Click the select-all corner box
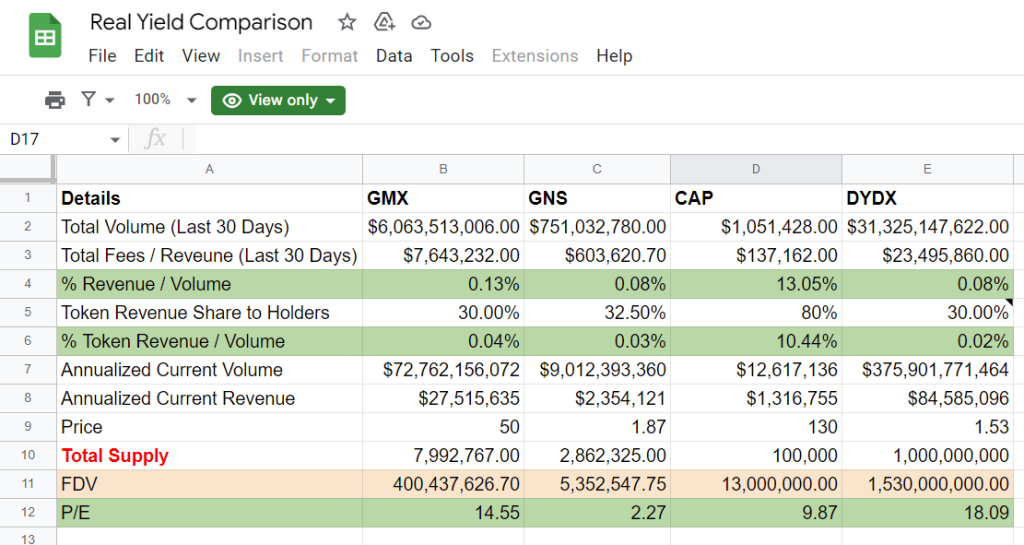The height and width of the screenshot is (545, 1024). pyautogui.click(x=27, y=169)
